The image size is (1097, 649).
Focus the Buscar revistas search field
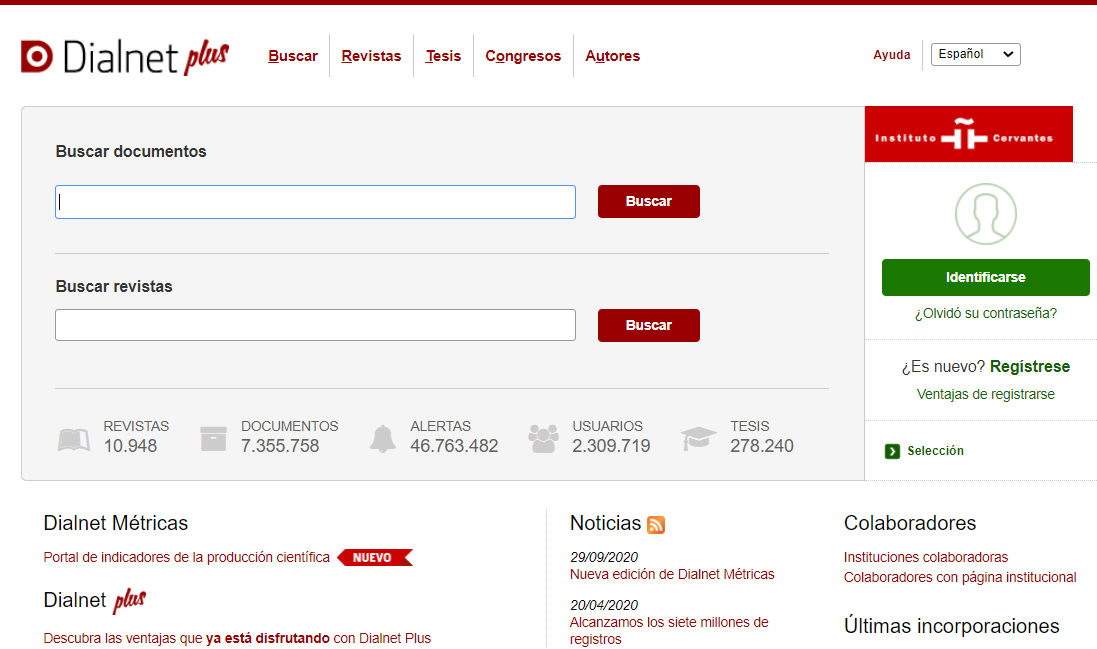pos(316,325)
